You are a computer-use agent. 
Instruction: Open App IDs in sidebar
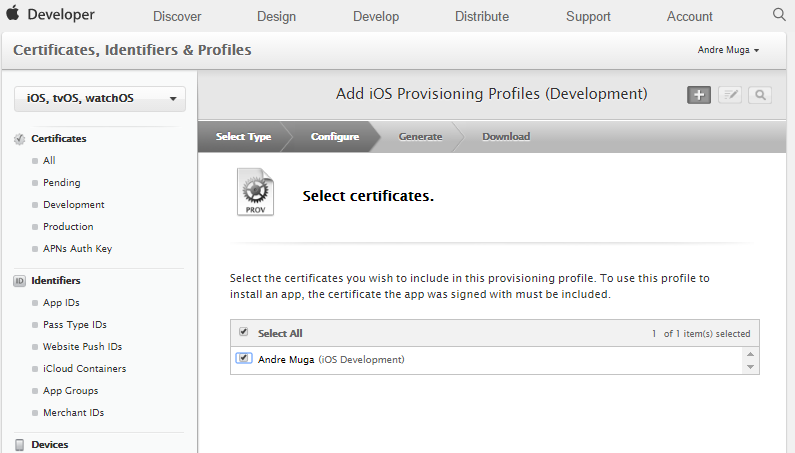[x=61, y=303]
